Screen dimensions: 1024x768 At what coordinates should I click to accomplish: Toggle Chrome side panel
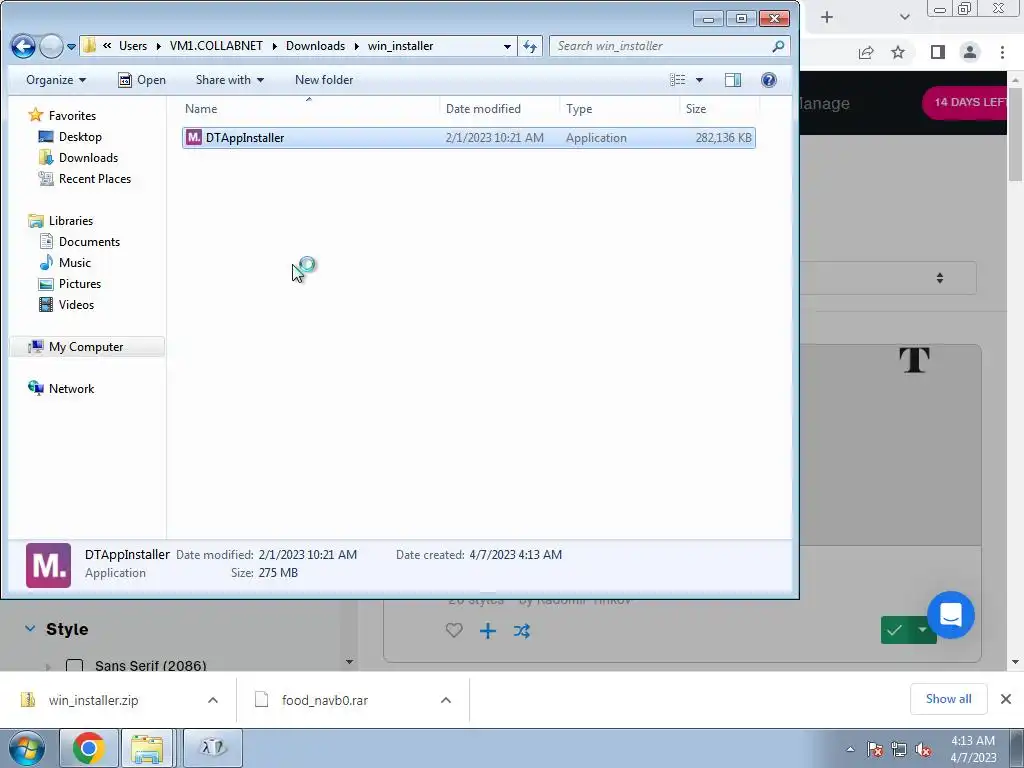click(938, 52)
